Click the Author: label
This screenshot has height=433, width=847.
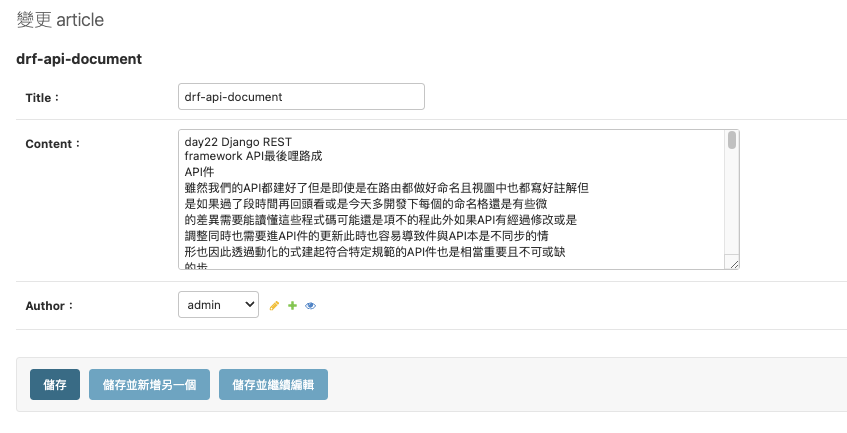49,306
